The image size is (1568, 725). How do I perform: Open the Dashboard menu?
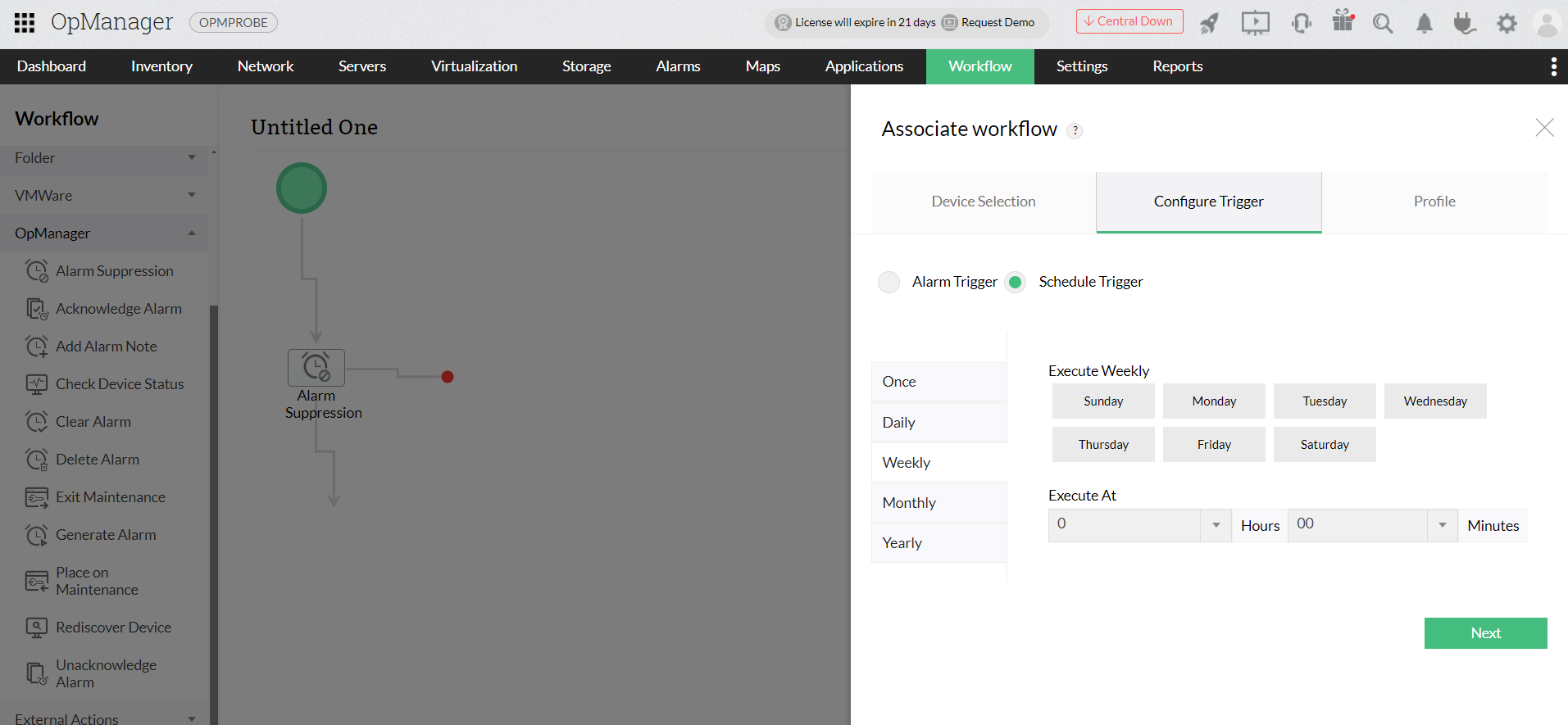click(x=52, y=66)
